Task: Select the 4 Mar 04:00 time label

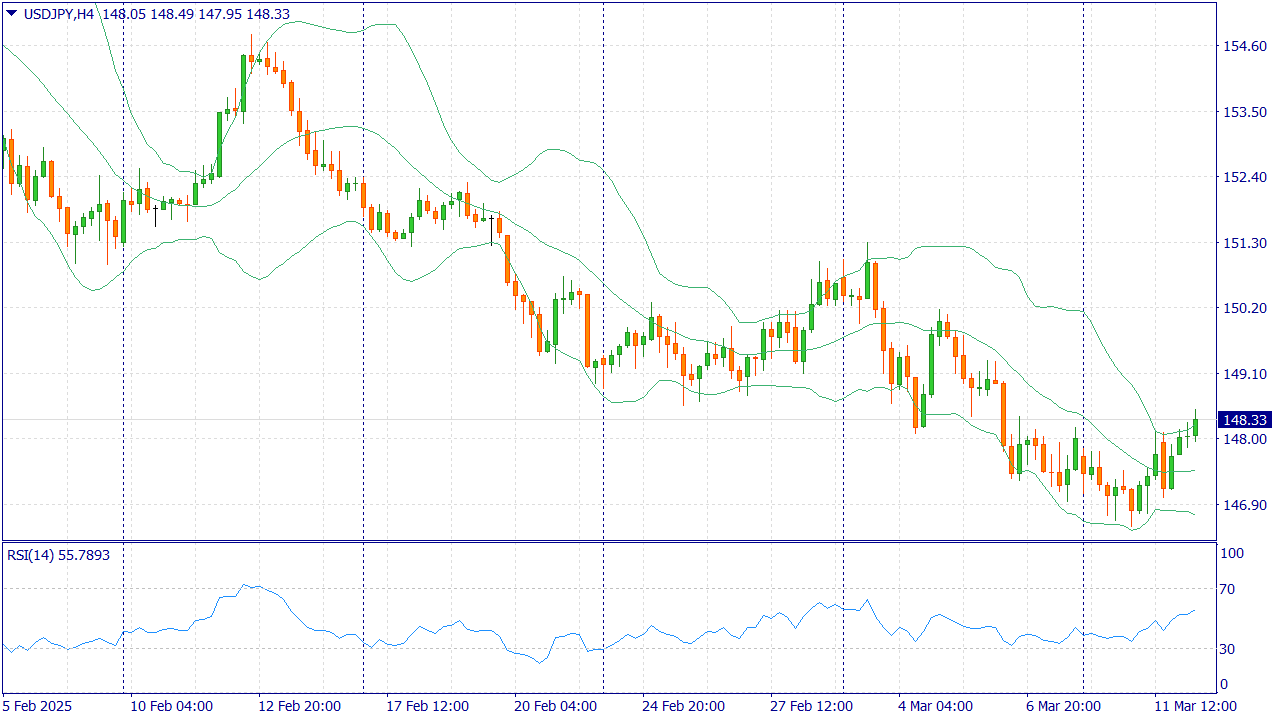Action: pos(935,706)
